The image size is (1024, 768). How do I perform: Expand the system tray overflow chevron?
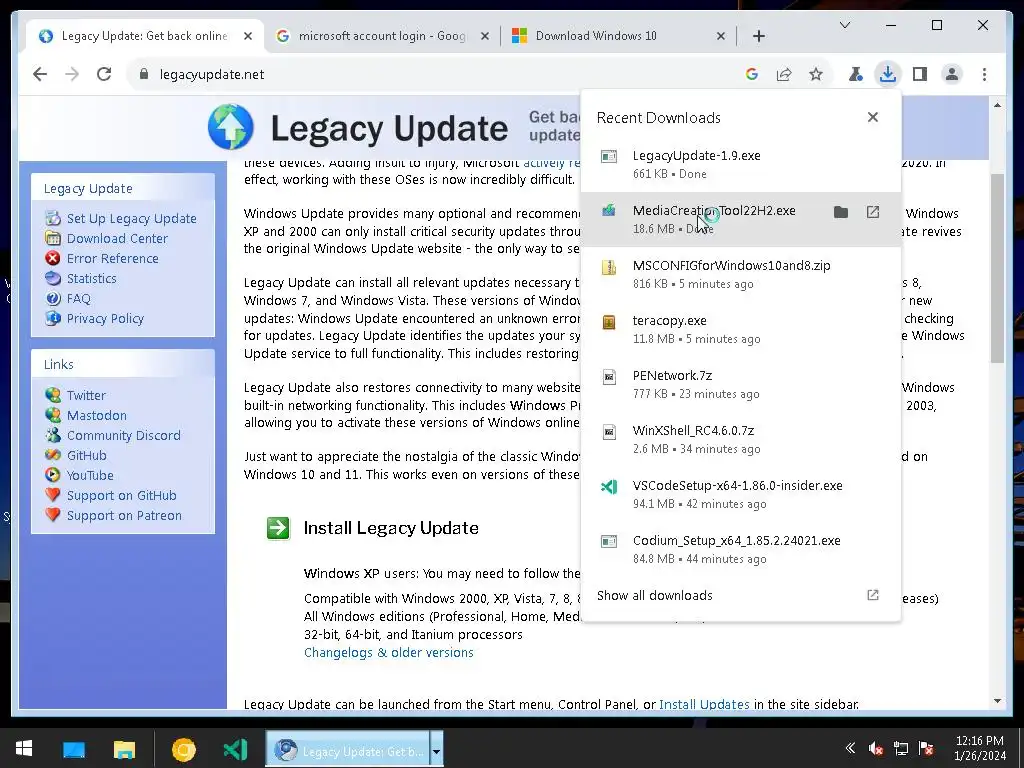pos(850,748)
